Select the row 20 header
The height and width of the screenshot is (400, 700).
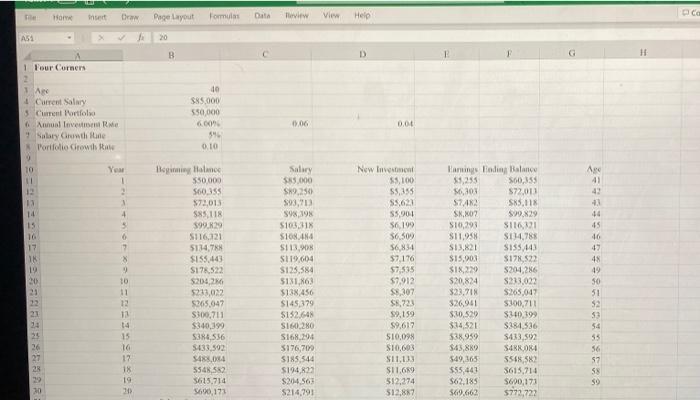(x=34, y=282)
